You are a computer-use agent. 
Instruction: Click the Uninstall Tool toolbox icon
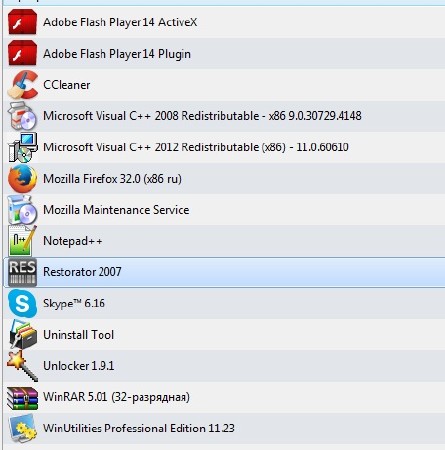click(22, 335)
